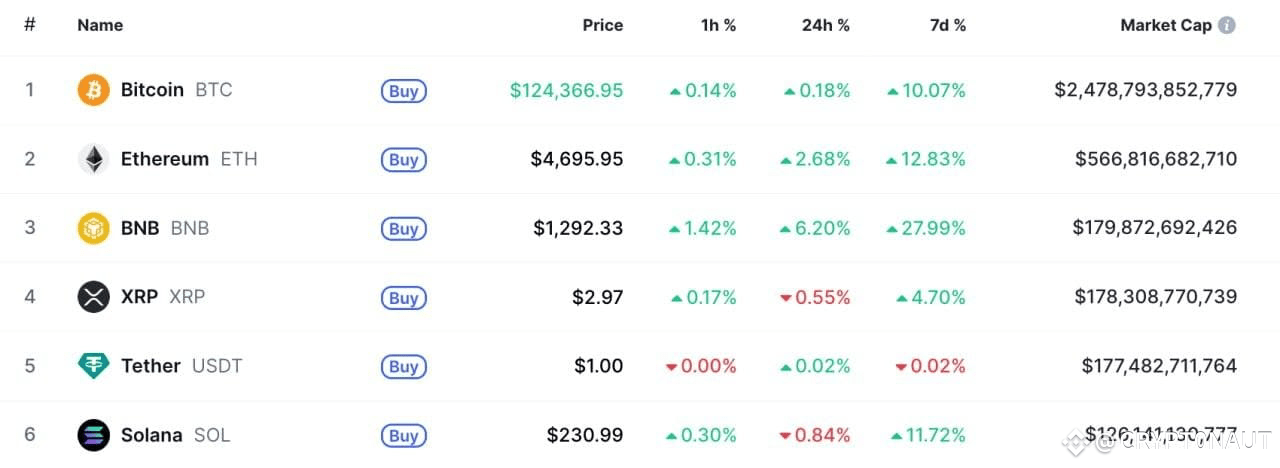Sort by the Price column header

603,26
